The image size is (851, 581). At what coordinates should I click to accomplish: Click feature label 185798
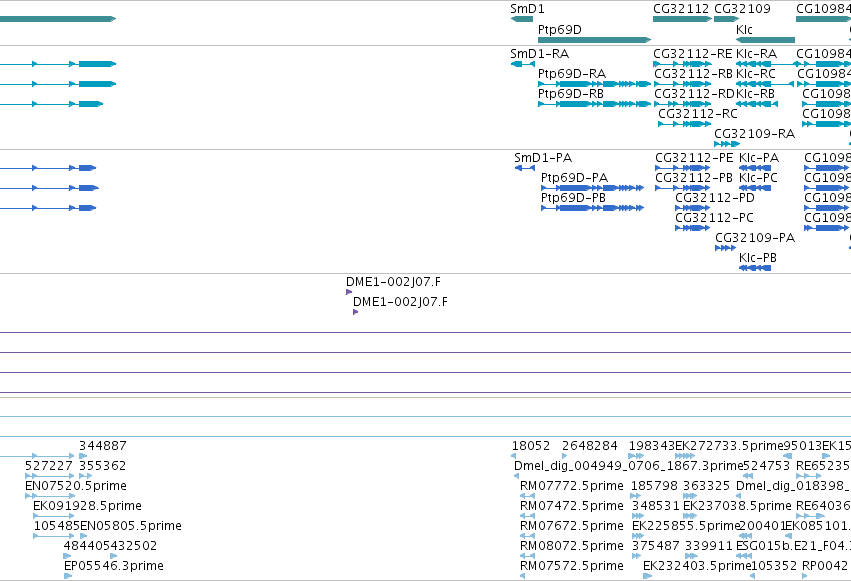click(x=655, y=486)
